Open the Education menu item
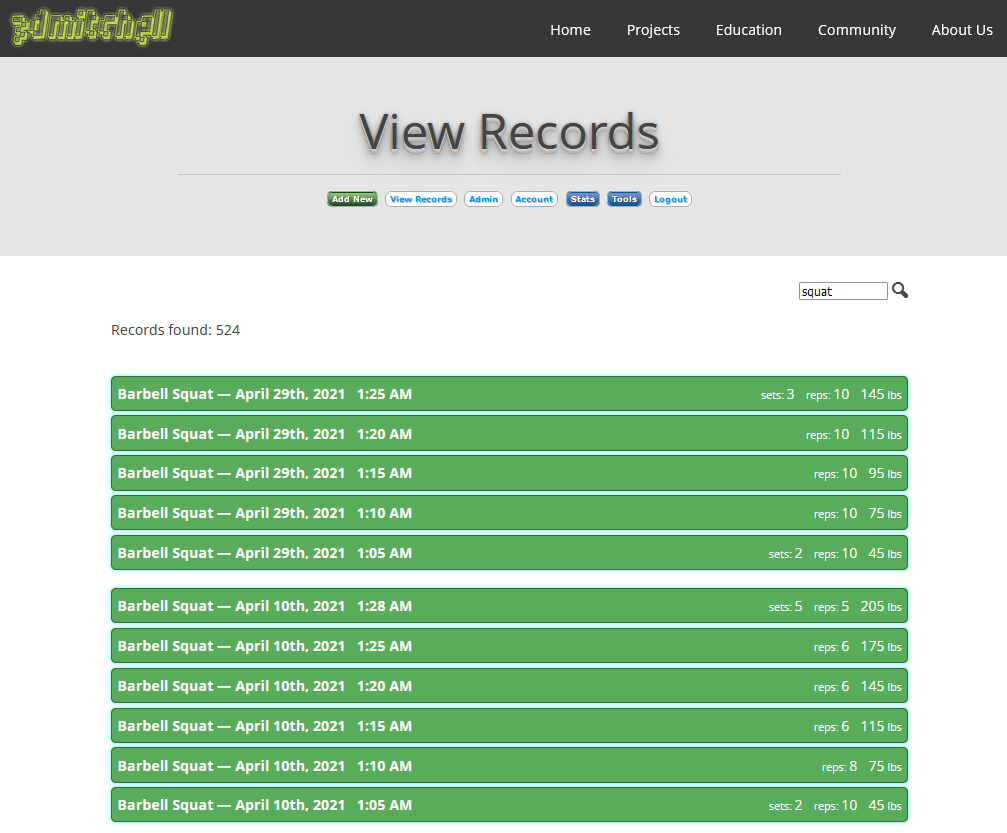This screenshot has width=1007, height=833. pos(748,30)
